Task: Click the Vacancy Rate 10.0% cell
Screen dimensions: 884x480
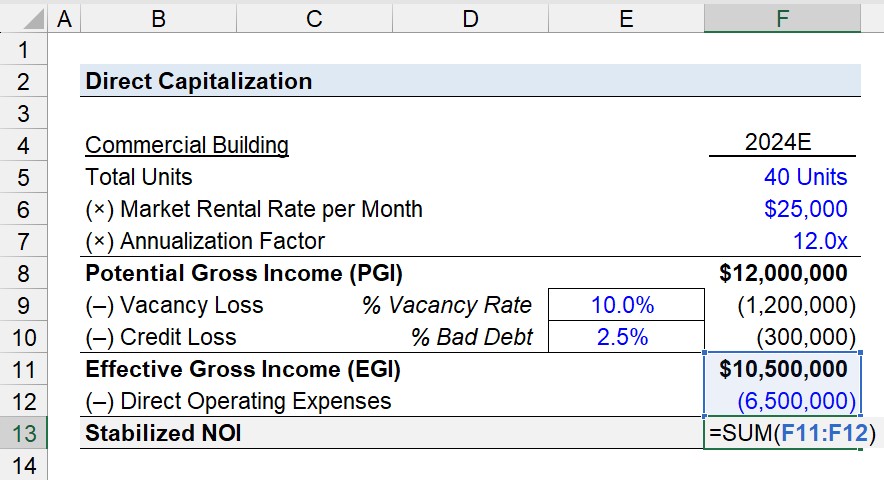Action: (x=626, y=305)
